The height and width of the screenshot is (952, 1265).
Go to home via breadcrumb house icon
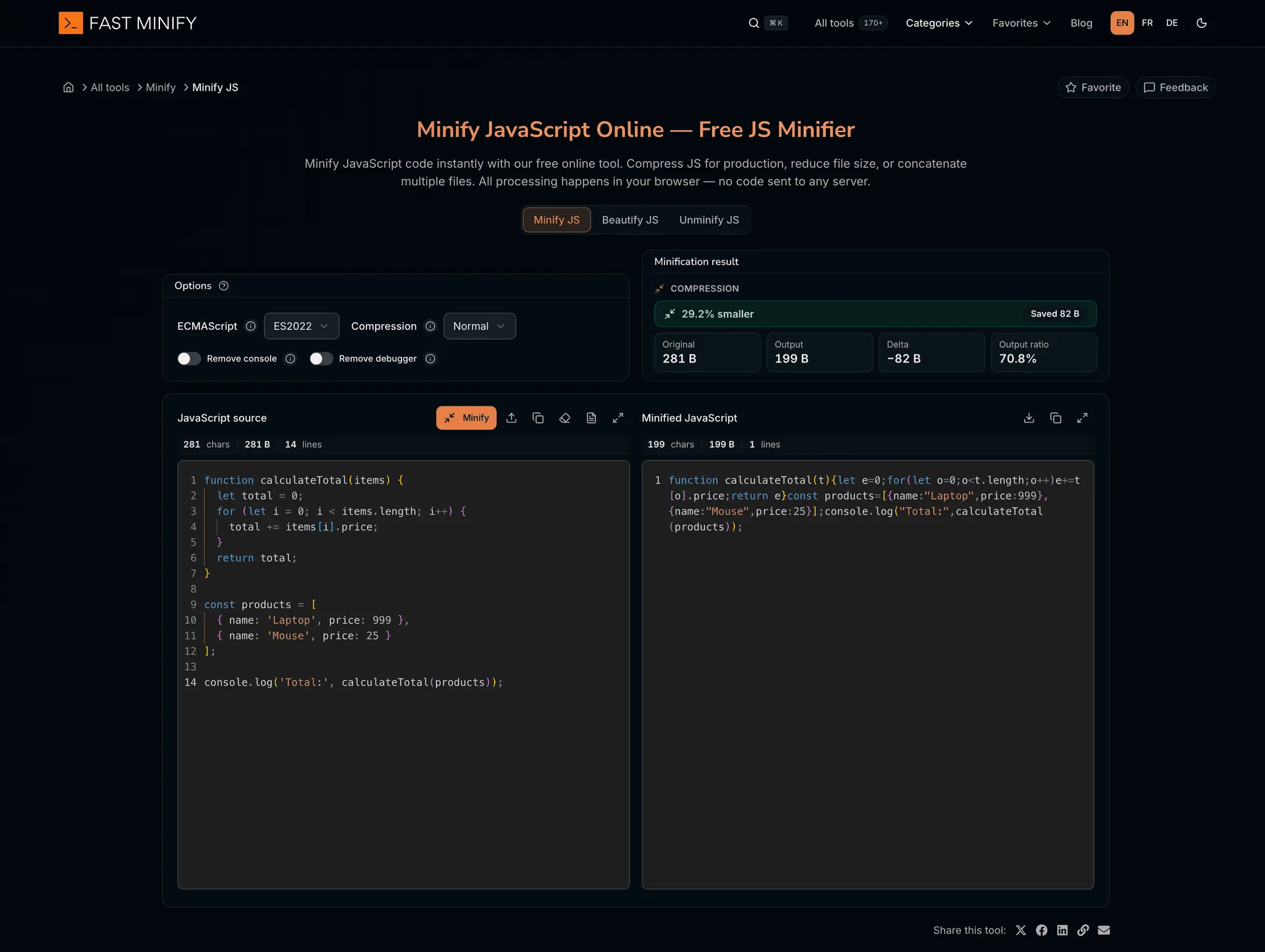69,87
